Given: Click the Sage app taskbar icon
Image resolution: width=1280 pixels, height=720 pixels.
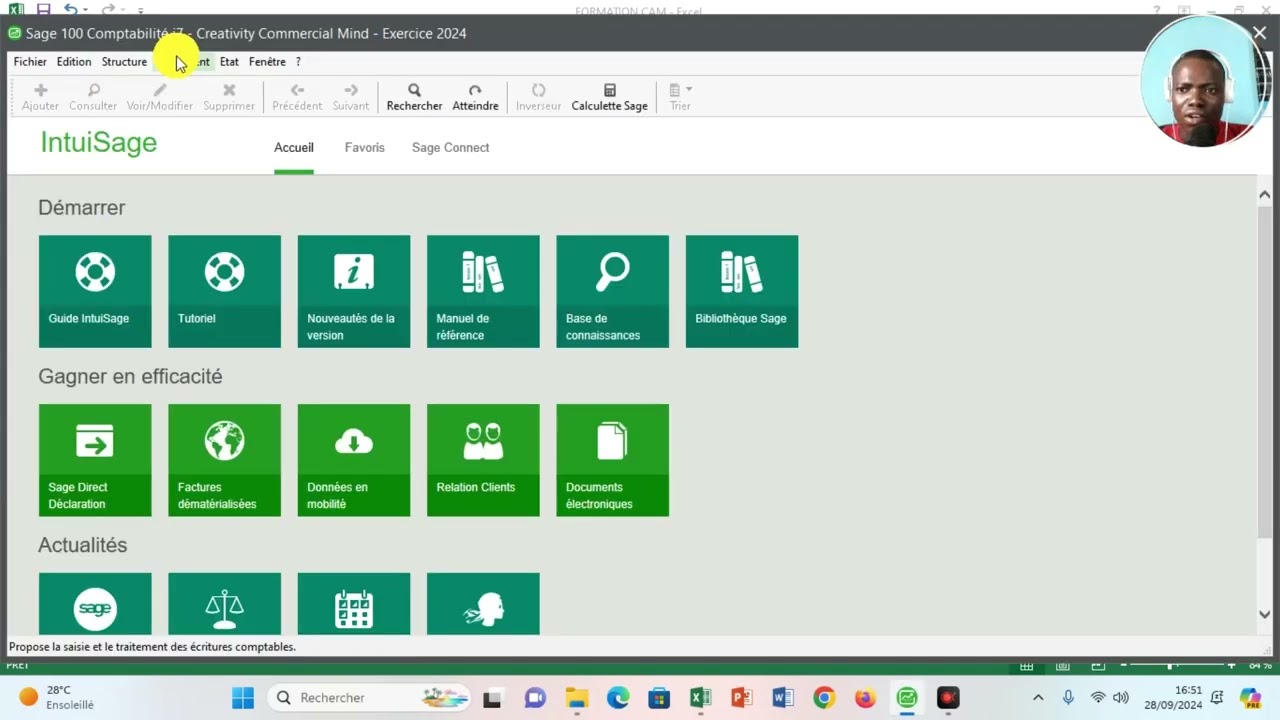Looking at the screenshot, I should pos(907,698).
